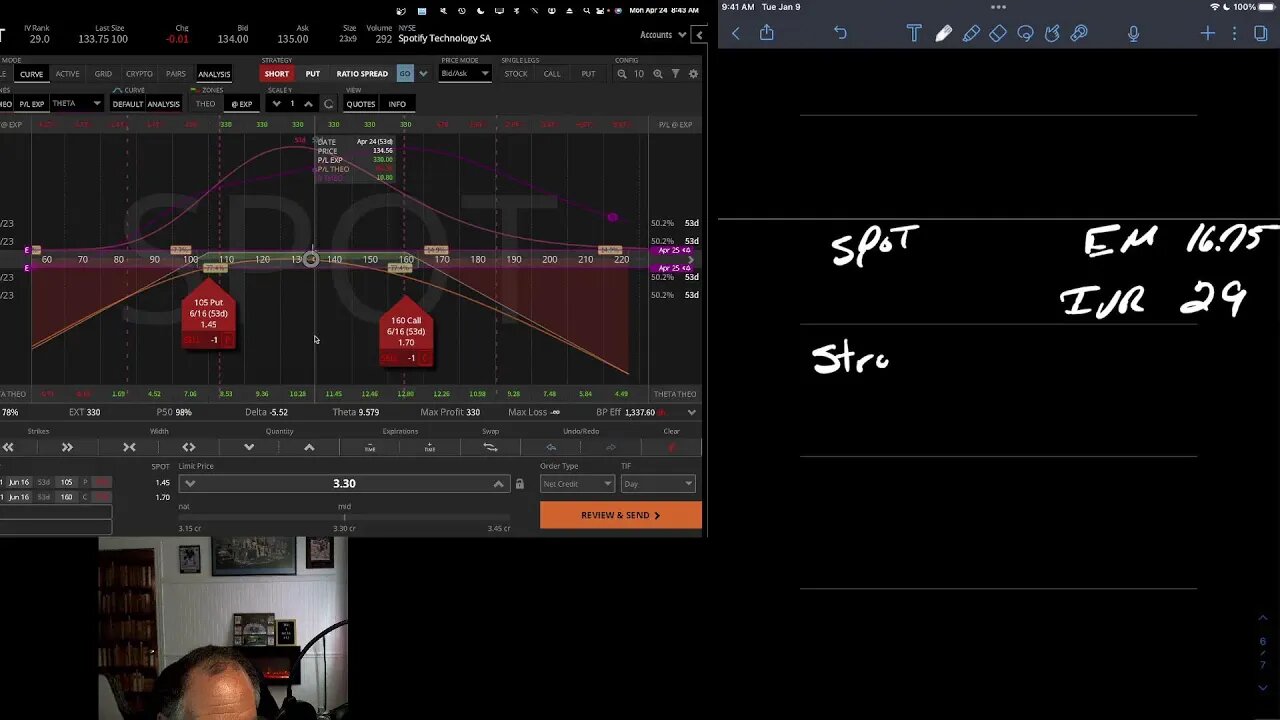Collapse the sidebar arrow beside Accounts
Image resolution: width=1280 pixels, height=720 pixels.
click(x=699, y=35)
